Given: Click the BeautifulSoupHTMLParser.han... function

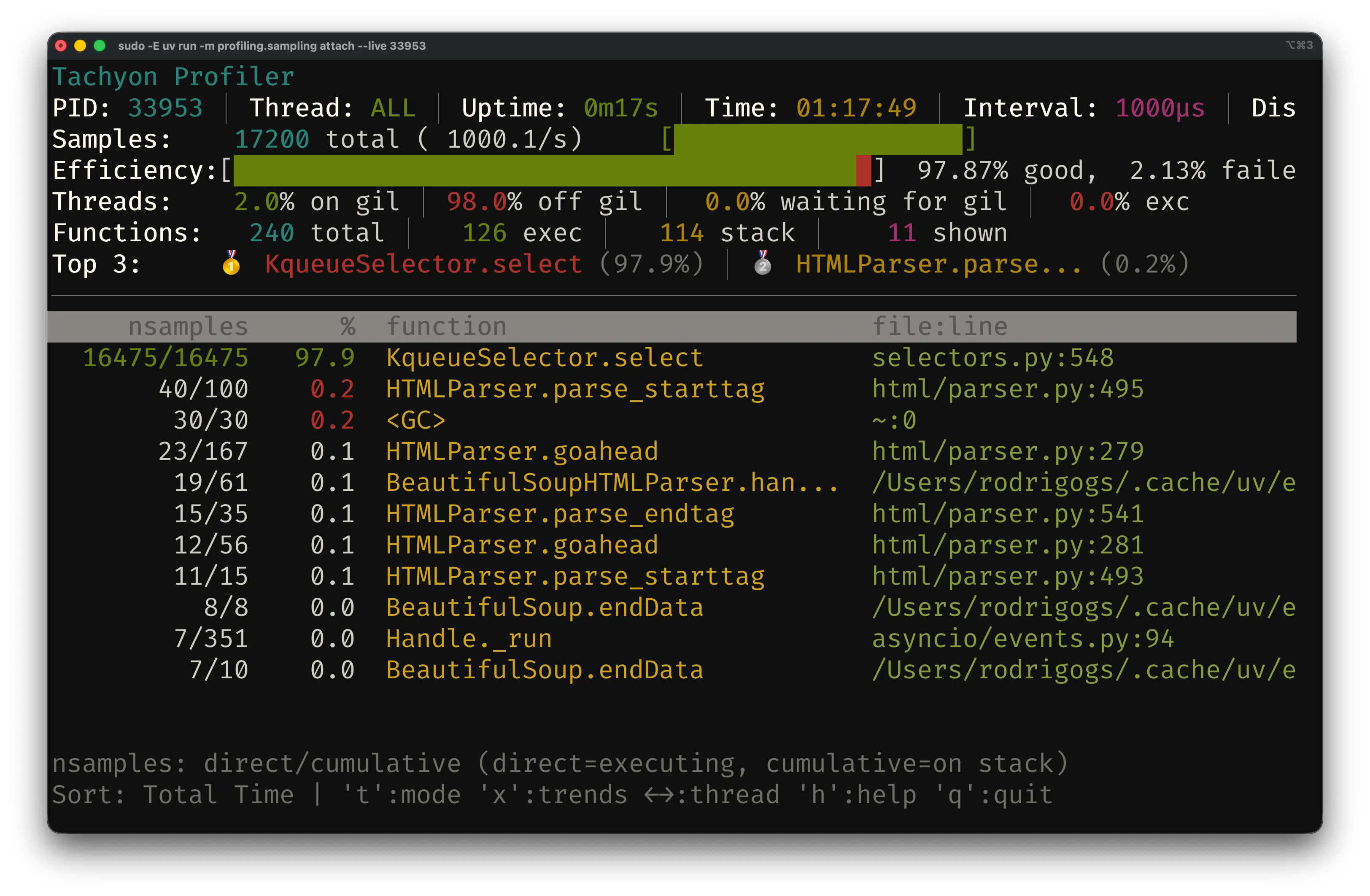Looking at the screenshot, I should 612,483.
